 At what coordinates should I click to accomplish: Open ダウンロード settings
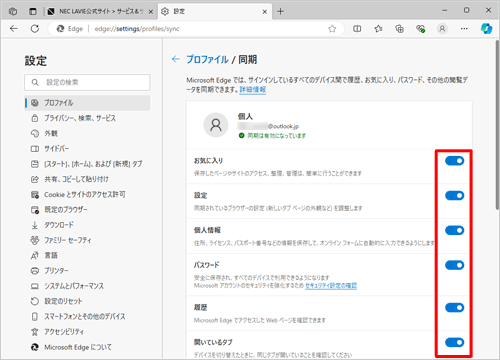[x=87, y=225]
